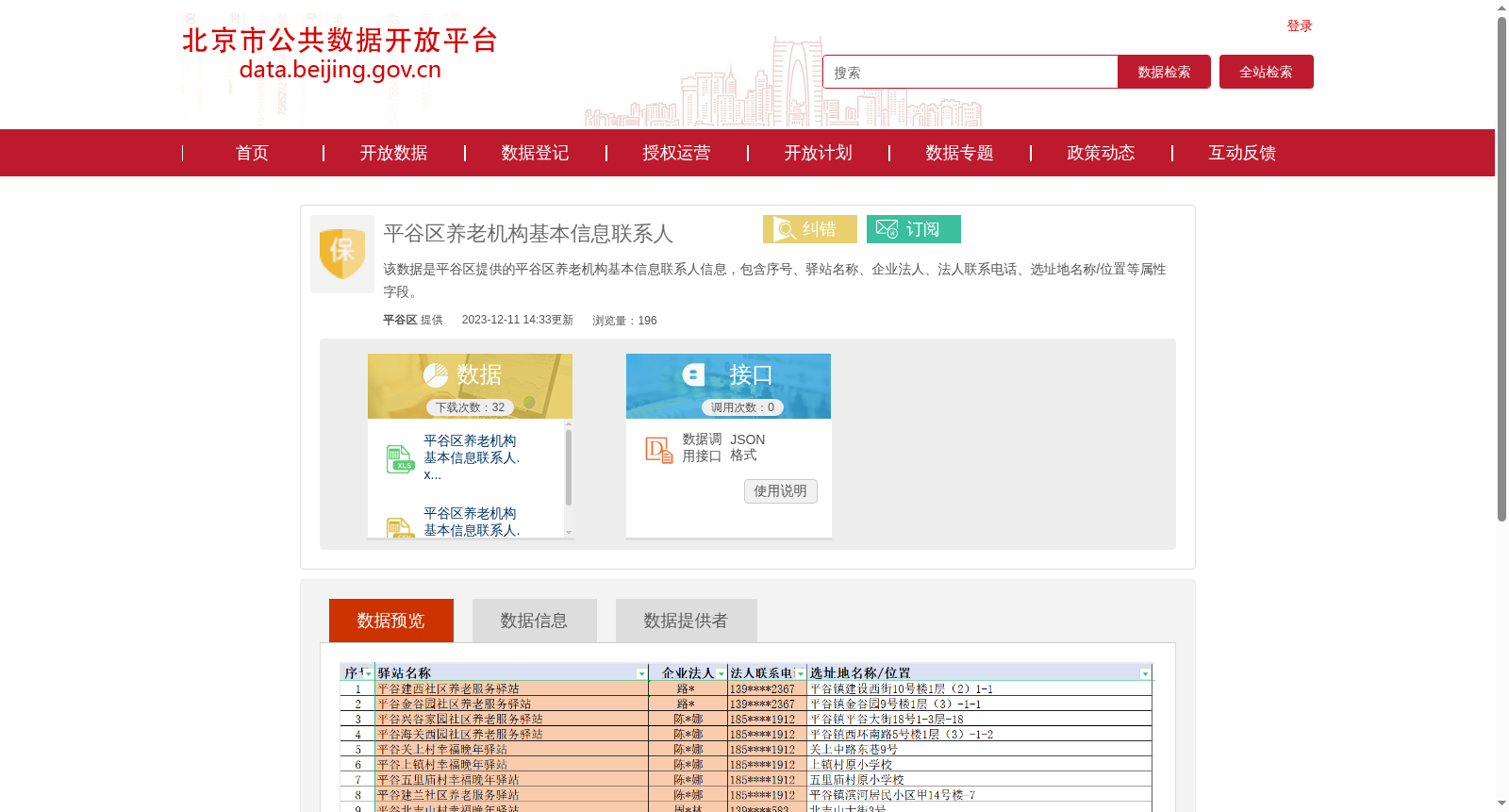This screenshot has width=1509, height=812.
Task: Open the 法人联系电话 column filter dropdown
Action: coord(801,673)
